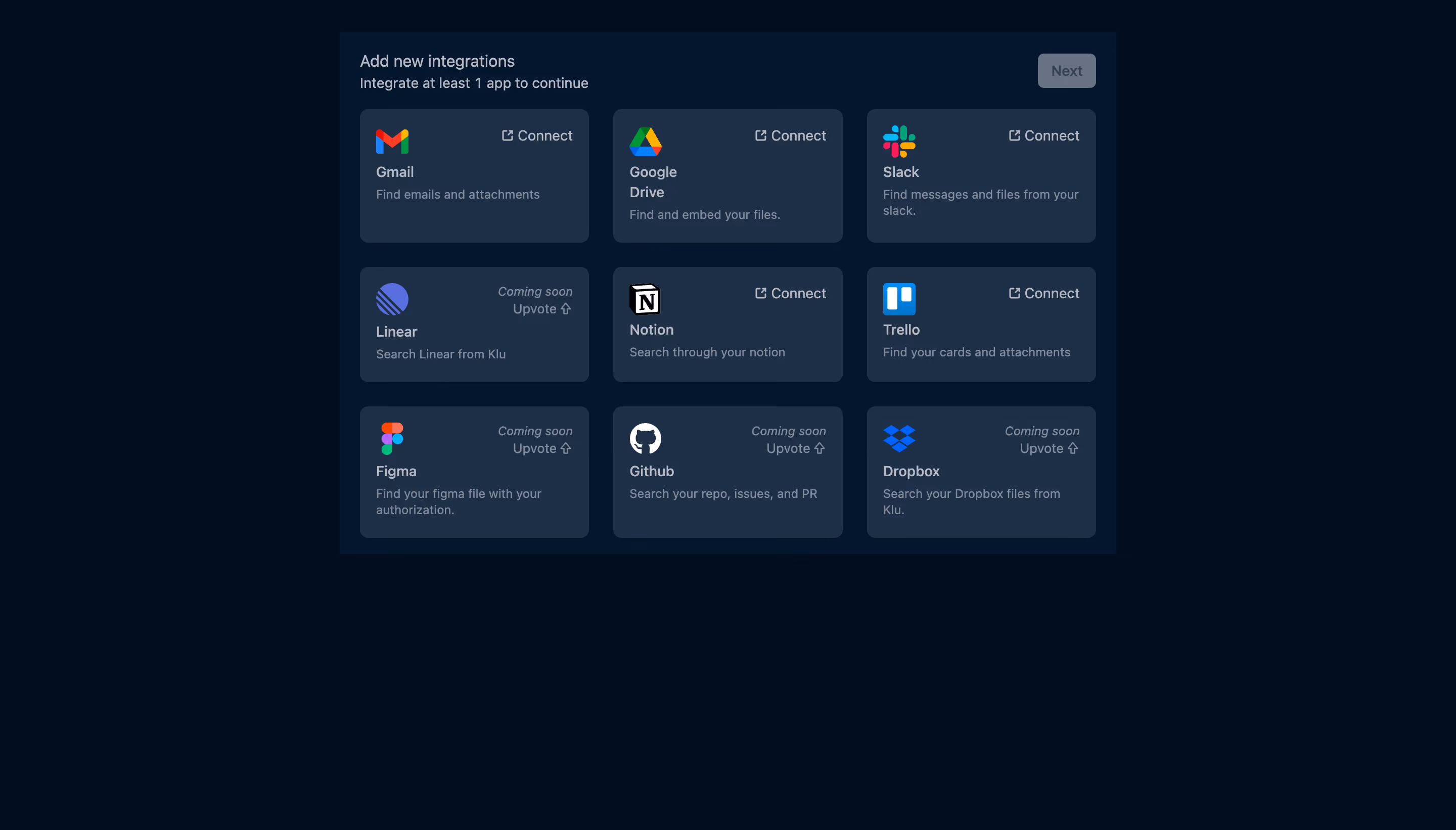Connect the Slack integration
Screen dimensions: 1456x830
1044,135
